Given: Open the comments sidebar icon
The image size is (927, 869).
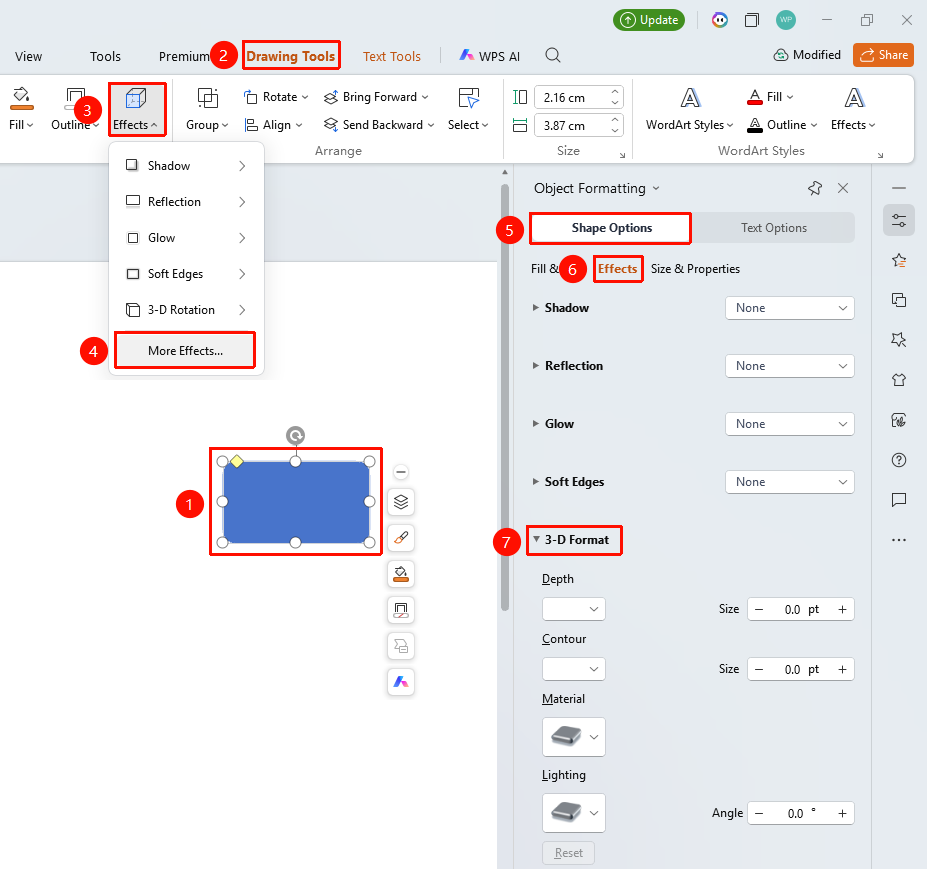Looking at the screenshot, I should click(899, 500).
